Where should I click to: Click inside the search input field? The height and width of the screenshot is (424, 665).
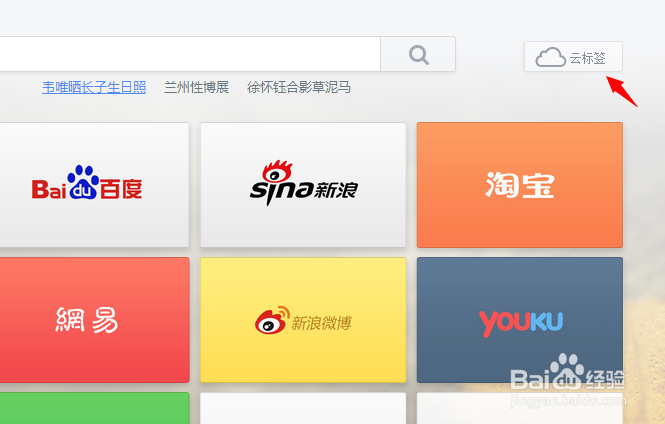click(x=190, y=54)
